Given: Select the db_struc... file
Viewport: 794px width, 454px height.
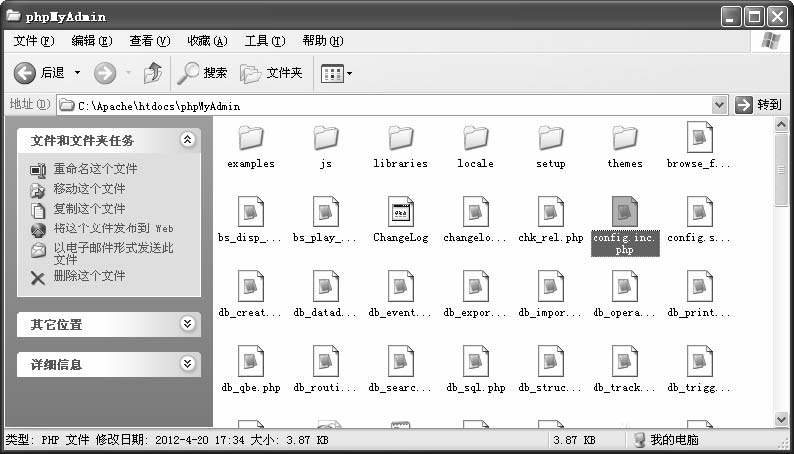Looking at the screenshot, I should coord(550,369).
